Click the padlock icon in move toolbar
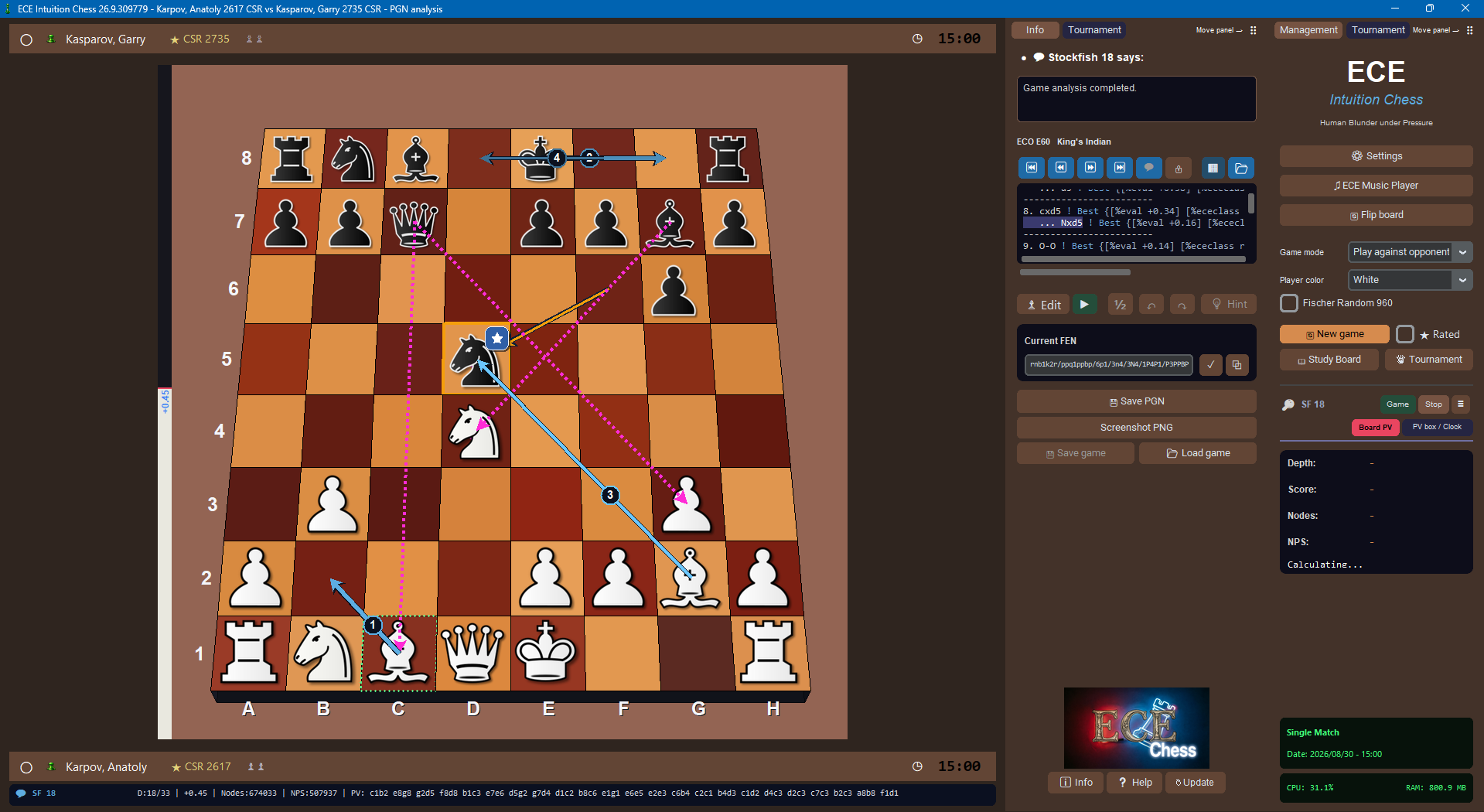Viewport: 1484px width, 812px height. [1178, 168]
